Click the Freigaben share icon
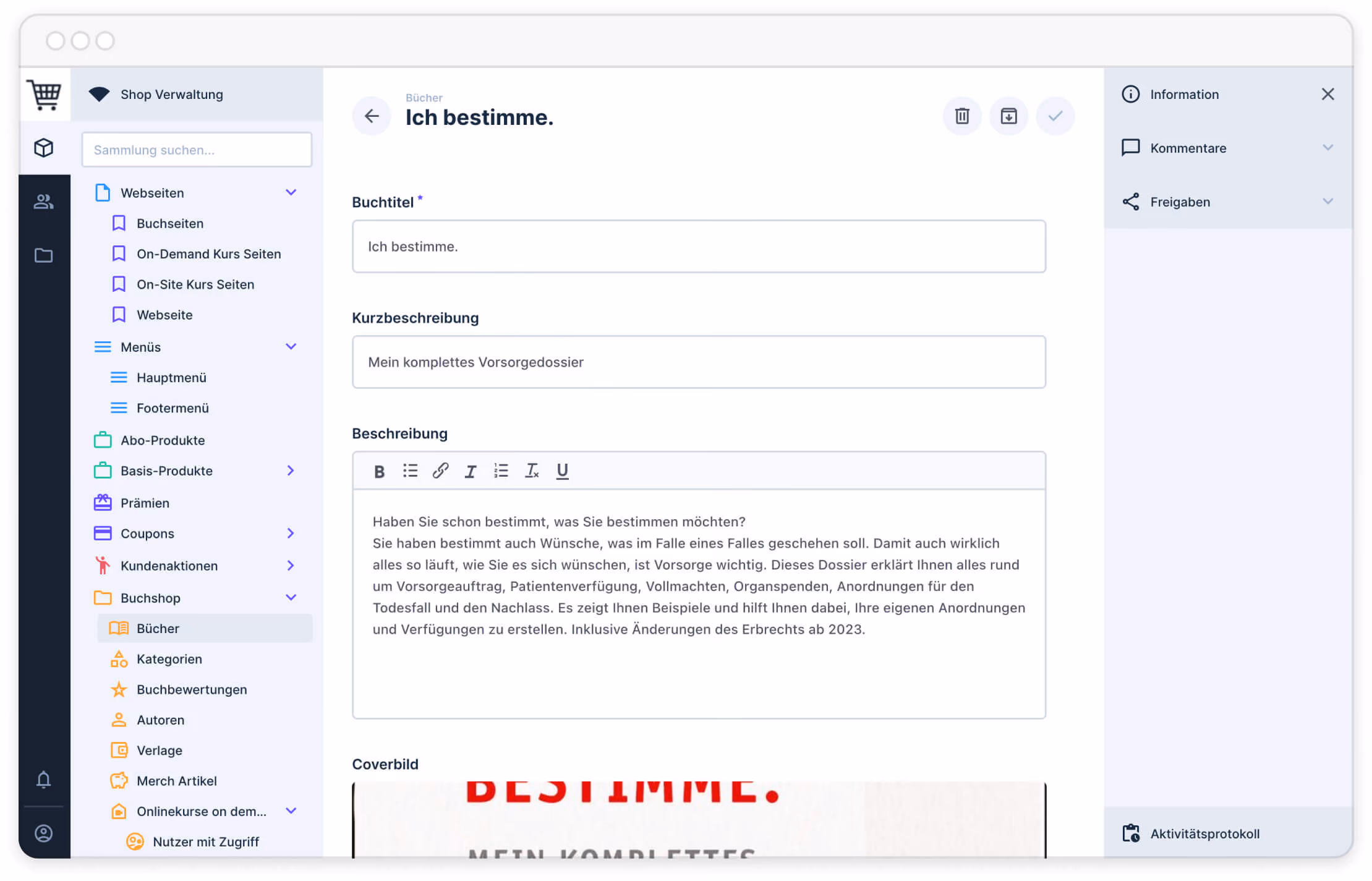The height and width of the screenshot is (881, 1372). [x=1131, y=202]
